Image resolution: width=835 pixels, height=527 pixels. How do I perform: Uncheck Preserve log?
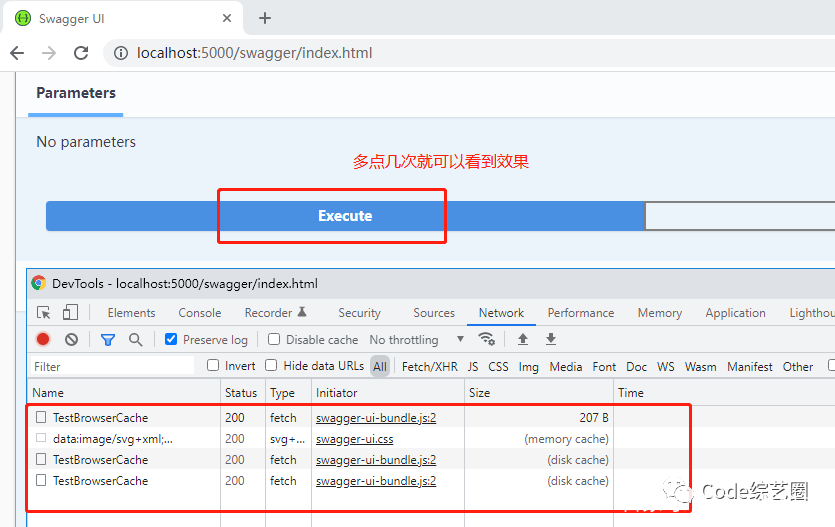171,339
